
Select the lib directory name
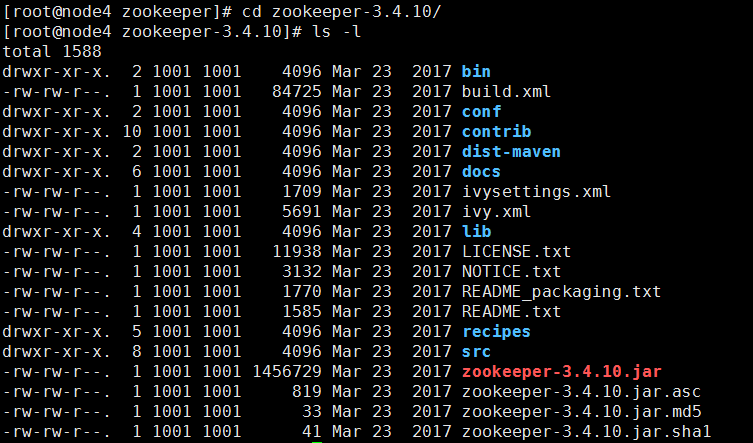(x=476, y=232)
